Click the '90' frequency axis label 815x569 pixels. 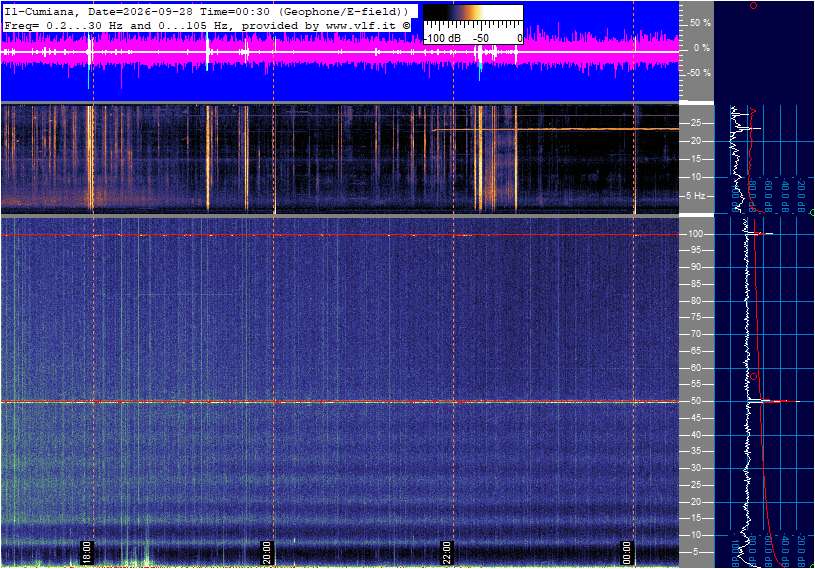(695, 267)
